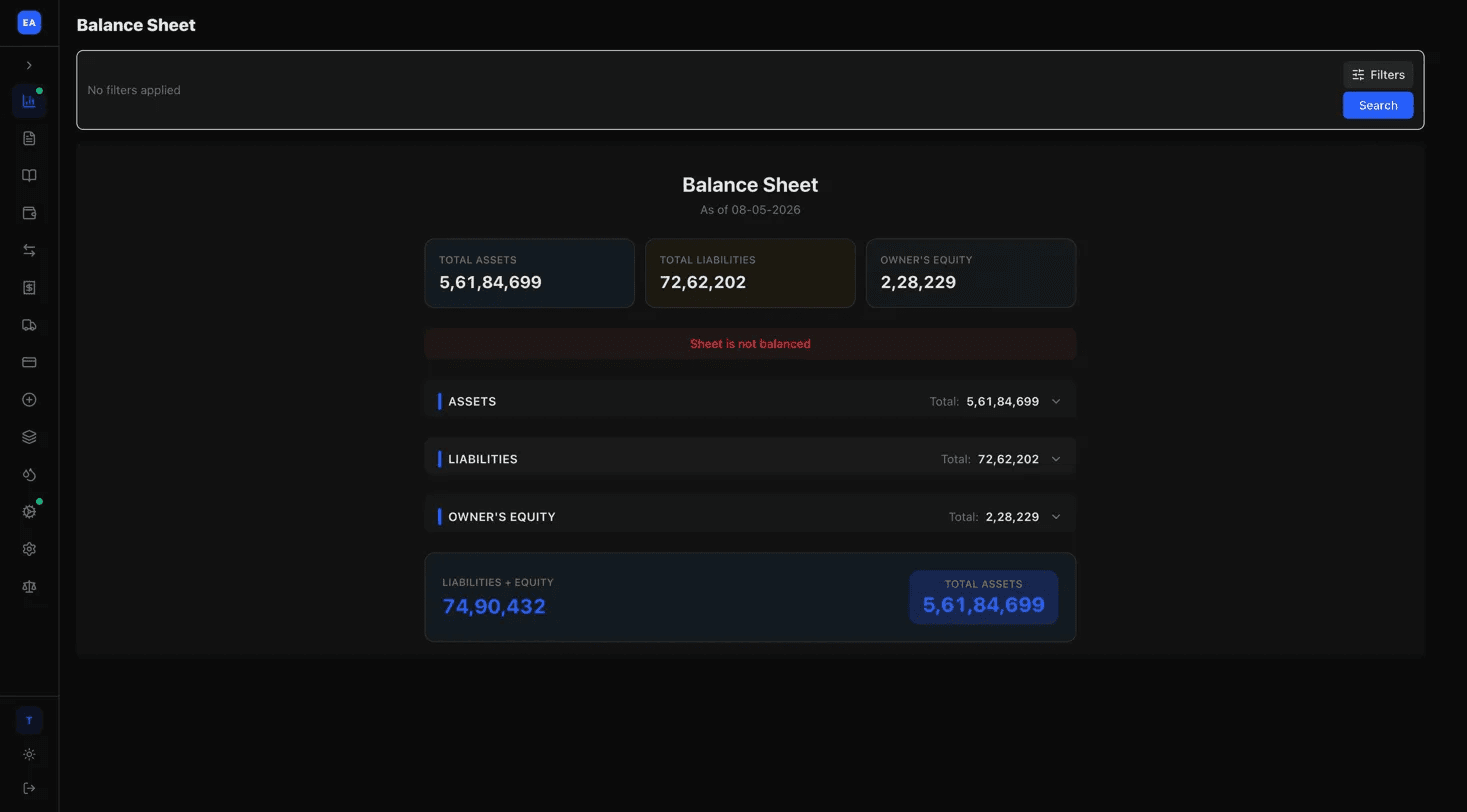Open the balance scales icon

(29, 587)
